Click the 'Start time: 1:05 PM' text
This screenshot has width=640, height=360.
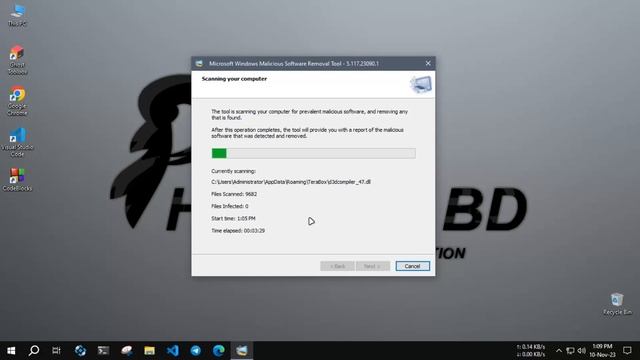pyautogui.click(x=233, y=219)
